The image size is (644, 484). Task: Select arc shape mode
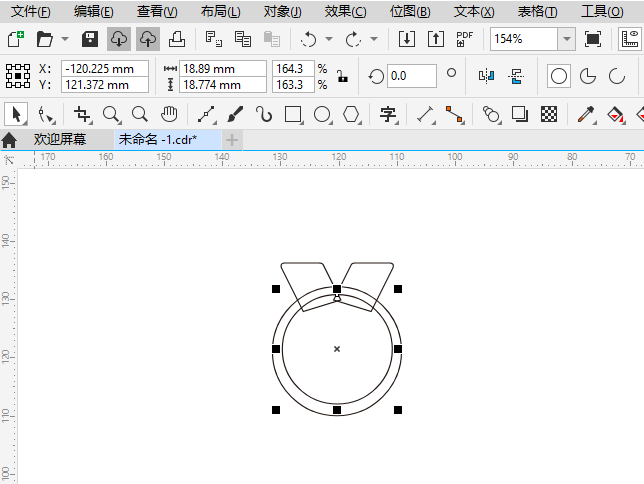pyautogui.click(x=616, y=76)
